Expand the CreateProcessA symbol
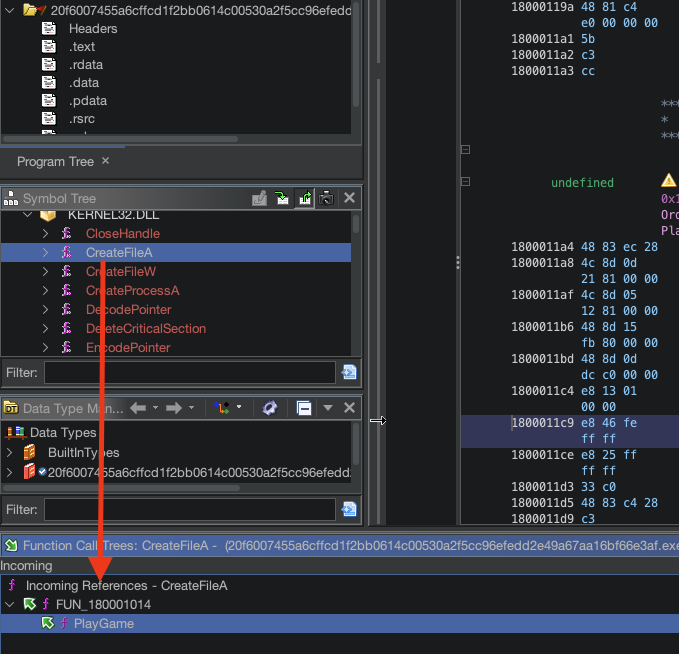This screenshot has height=654, width=679. point(45,291)
